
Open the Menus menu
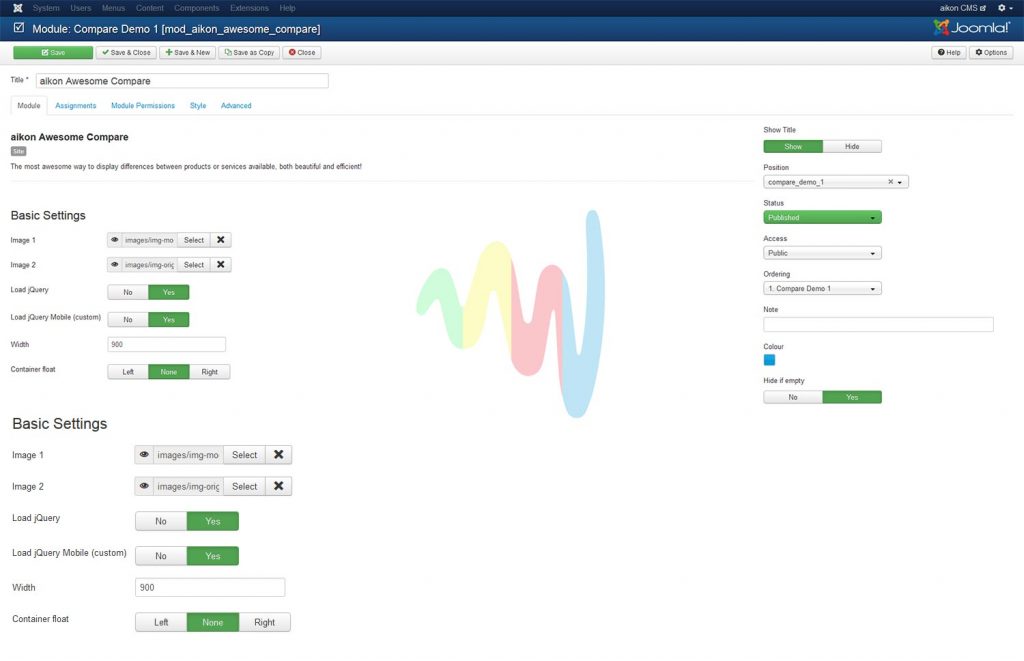(x=114, y=8)
